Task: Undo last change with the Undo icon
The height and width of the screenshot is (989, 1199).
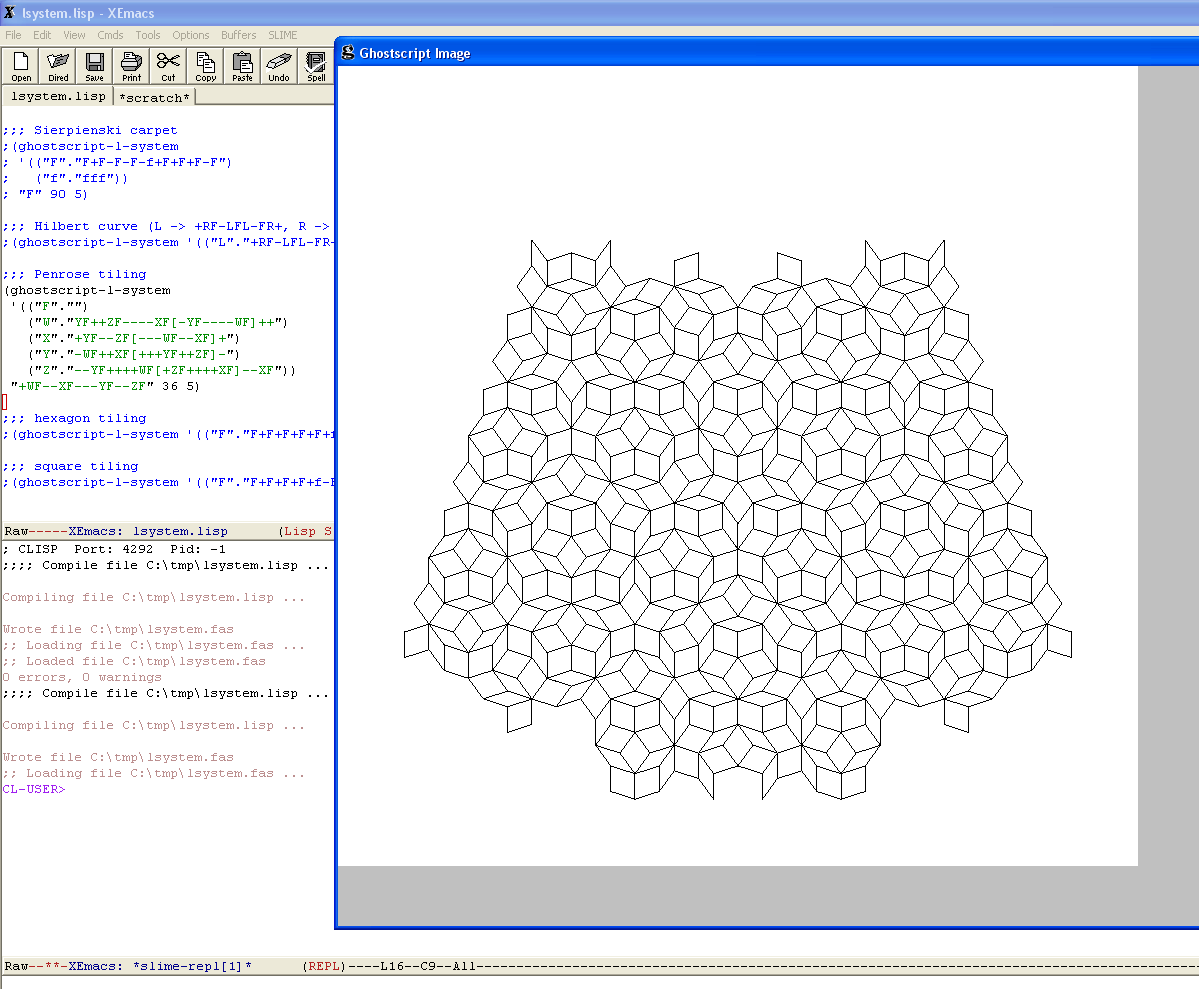Action: point(279,66)
